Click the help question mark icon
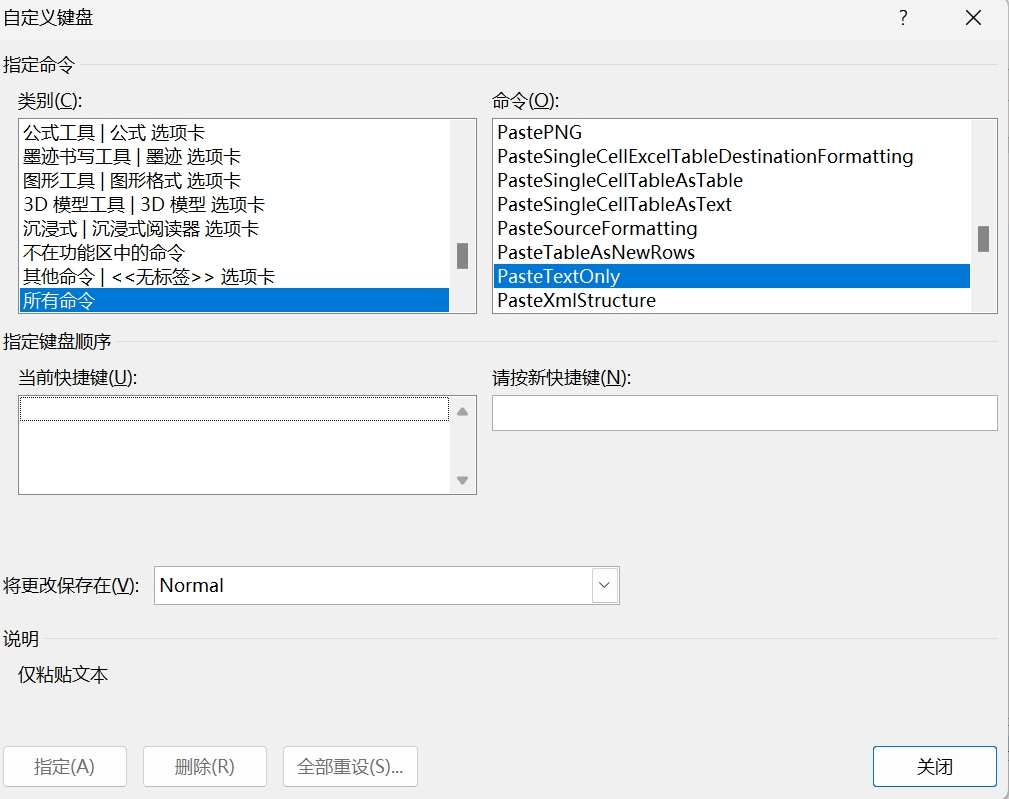Image resolution: width=1009 pixels, height=799 pixels. pos(903,17)
